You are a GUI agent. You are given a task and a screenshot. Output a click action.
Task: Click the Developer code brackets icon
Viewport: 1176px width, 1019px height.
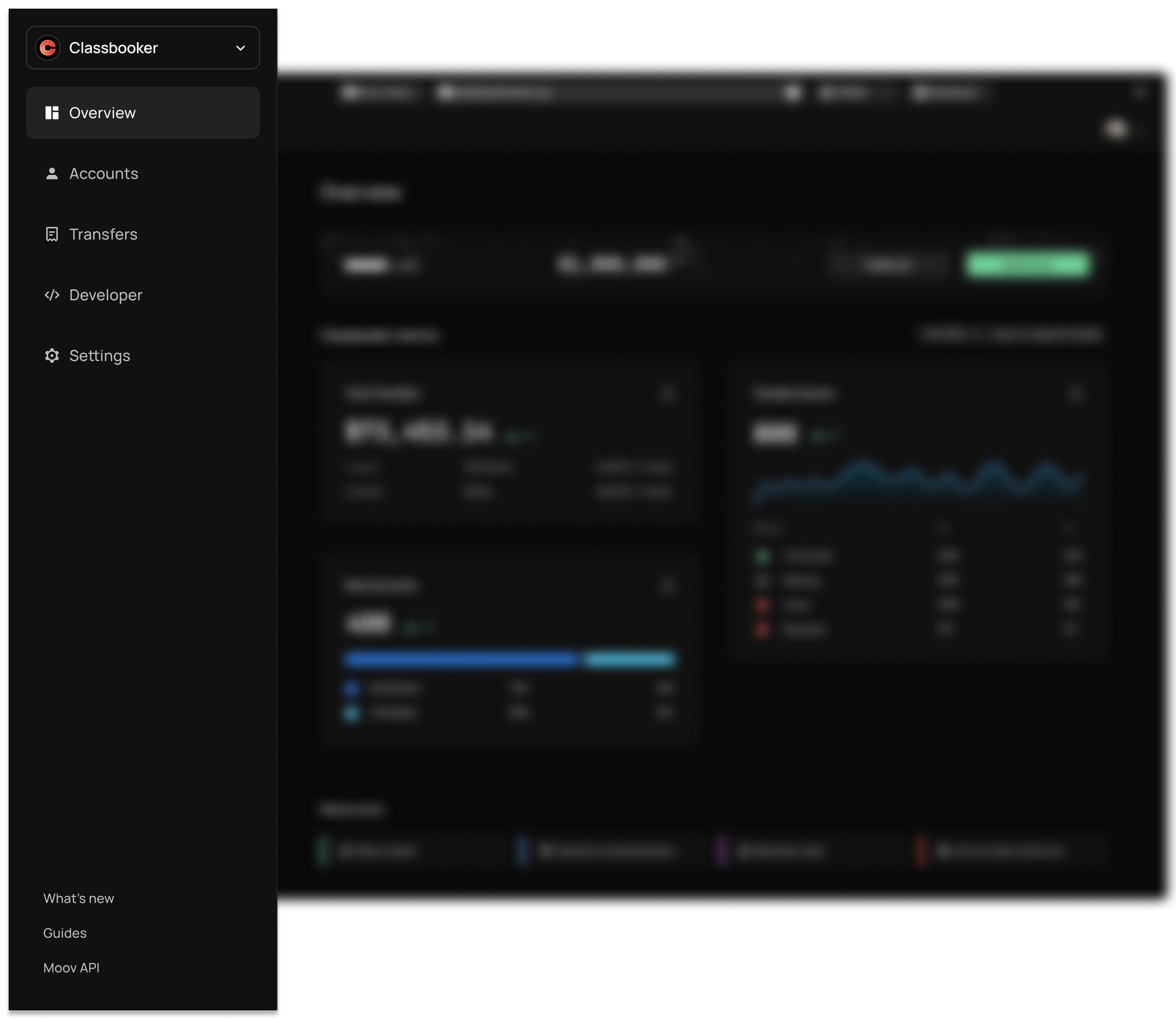point(52,295)
